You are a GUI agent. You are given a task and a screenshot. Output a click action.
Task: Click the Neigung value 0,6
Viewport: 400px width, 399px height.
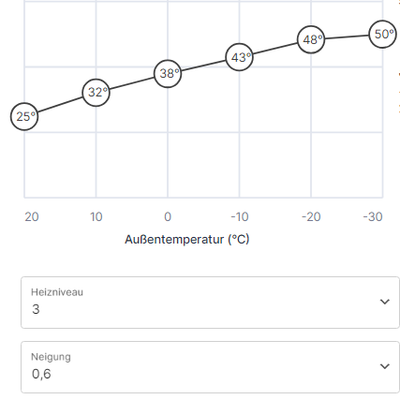click(41, 374)
